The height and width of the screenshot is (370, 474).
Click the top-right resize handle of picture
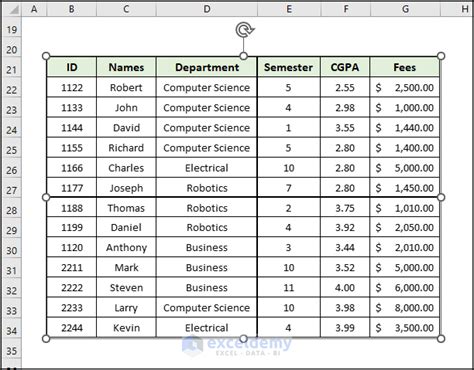441,56
